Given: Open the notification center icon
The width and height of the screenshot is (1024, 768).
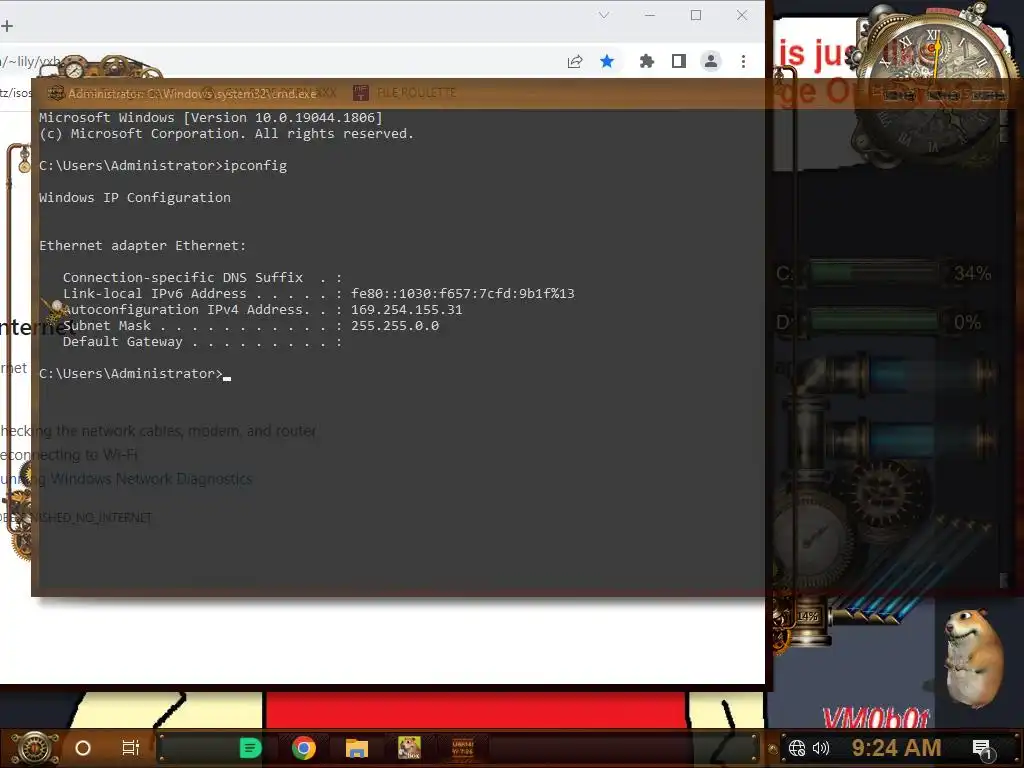Looking at the screenshot, I should [982, 749].
